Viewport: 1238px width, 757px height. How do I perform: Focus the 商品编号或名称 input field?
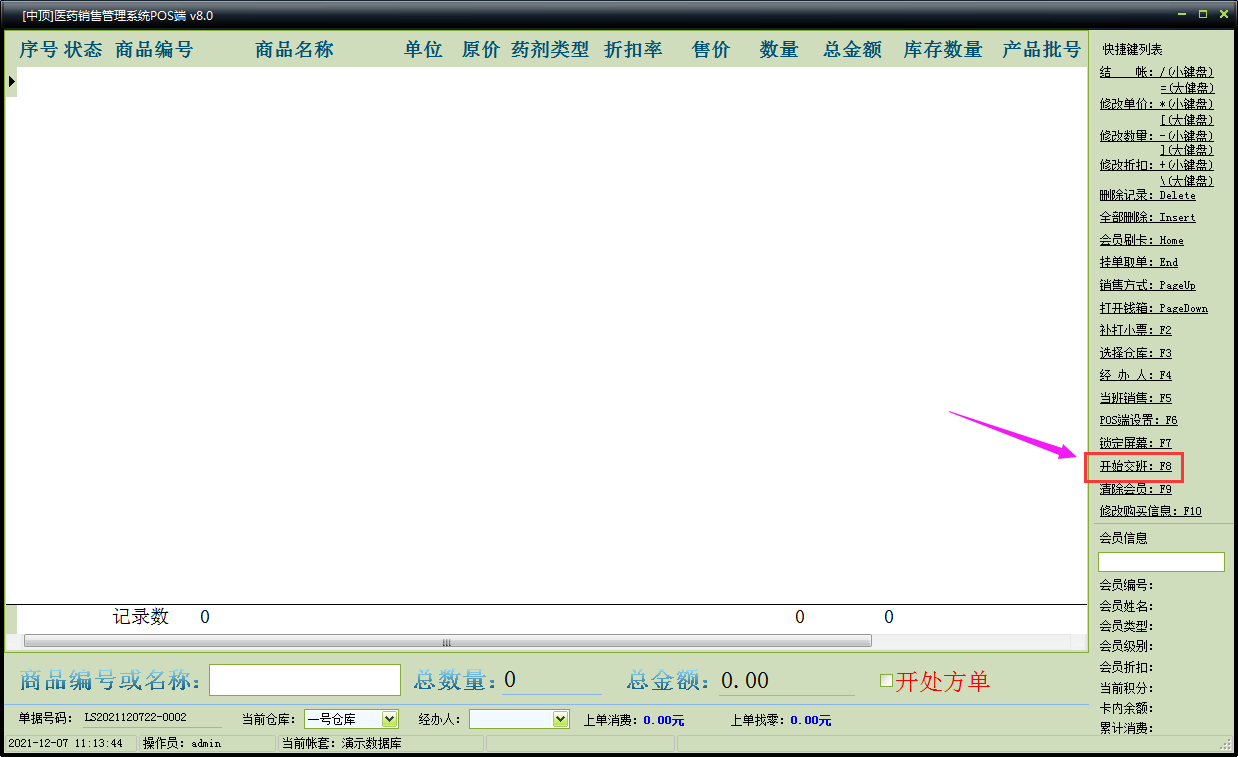pos(305,680)
